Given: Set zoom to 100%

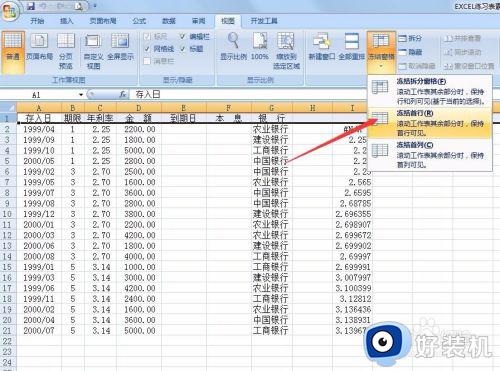Looking at the screenshot, I should pos(260,47).
